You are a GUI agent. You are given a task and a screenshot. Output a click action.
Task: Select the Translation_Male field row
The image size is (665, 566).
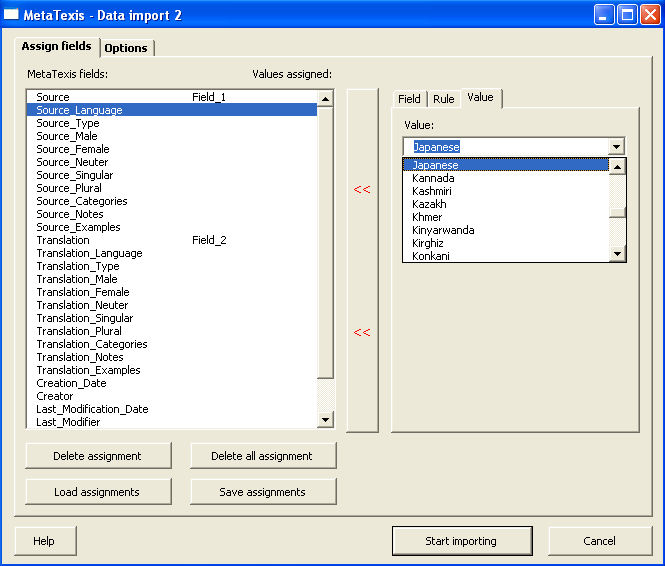point(172,279)
